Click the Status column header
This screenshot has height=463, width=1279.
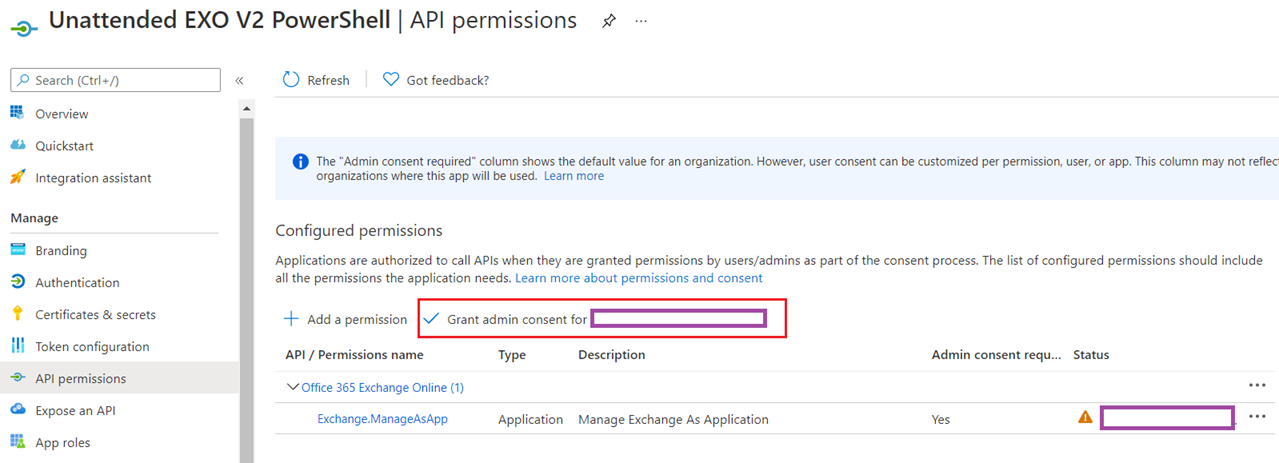point(1091,355)
